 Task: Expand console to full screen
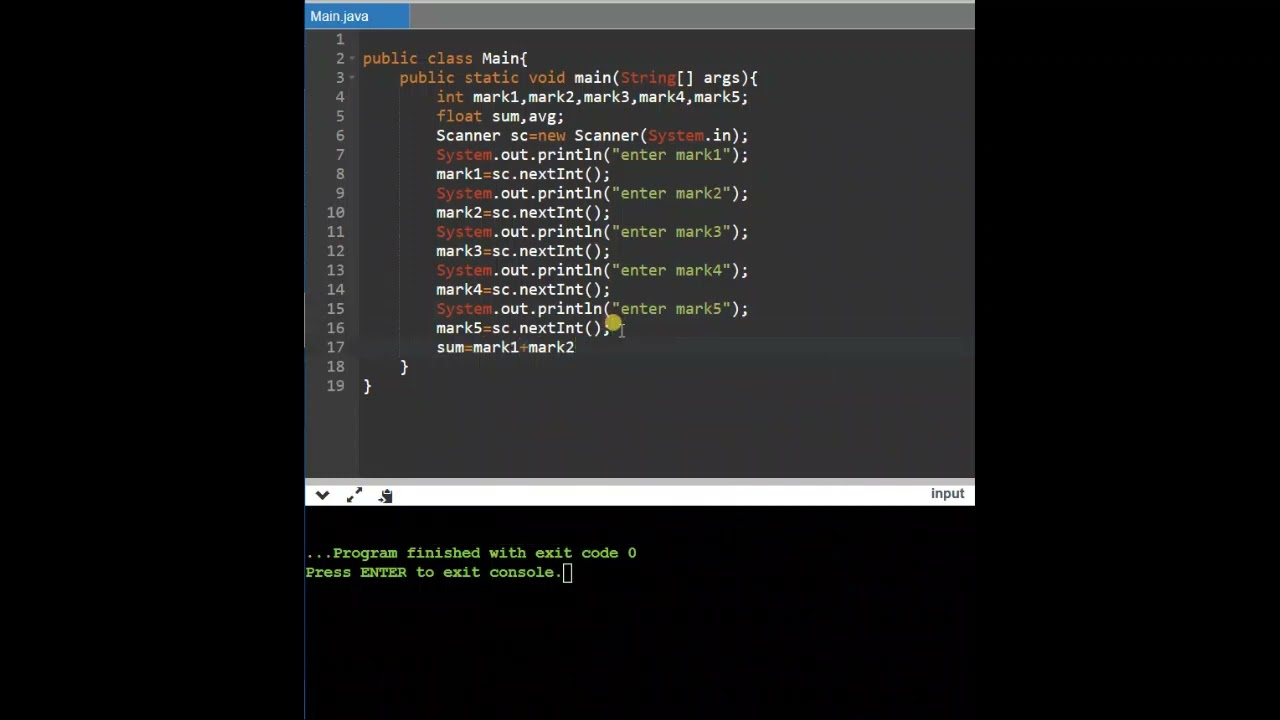pos(354,495)
